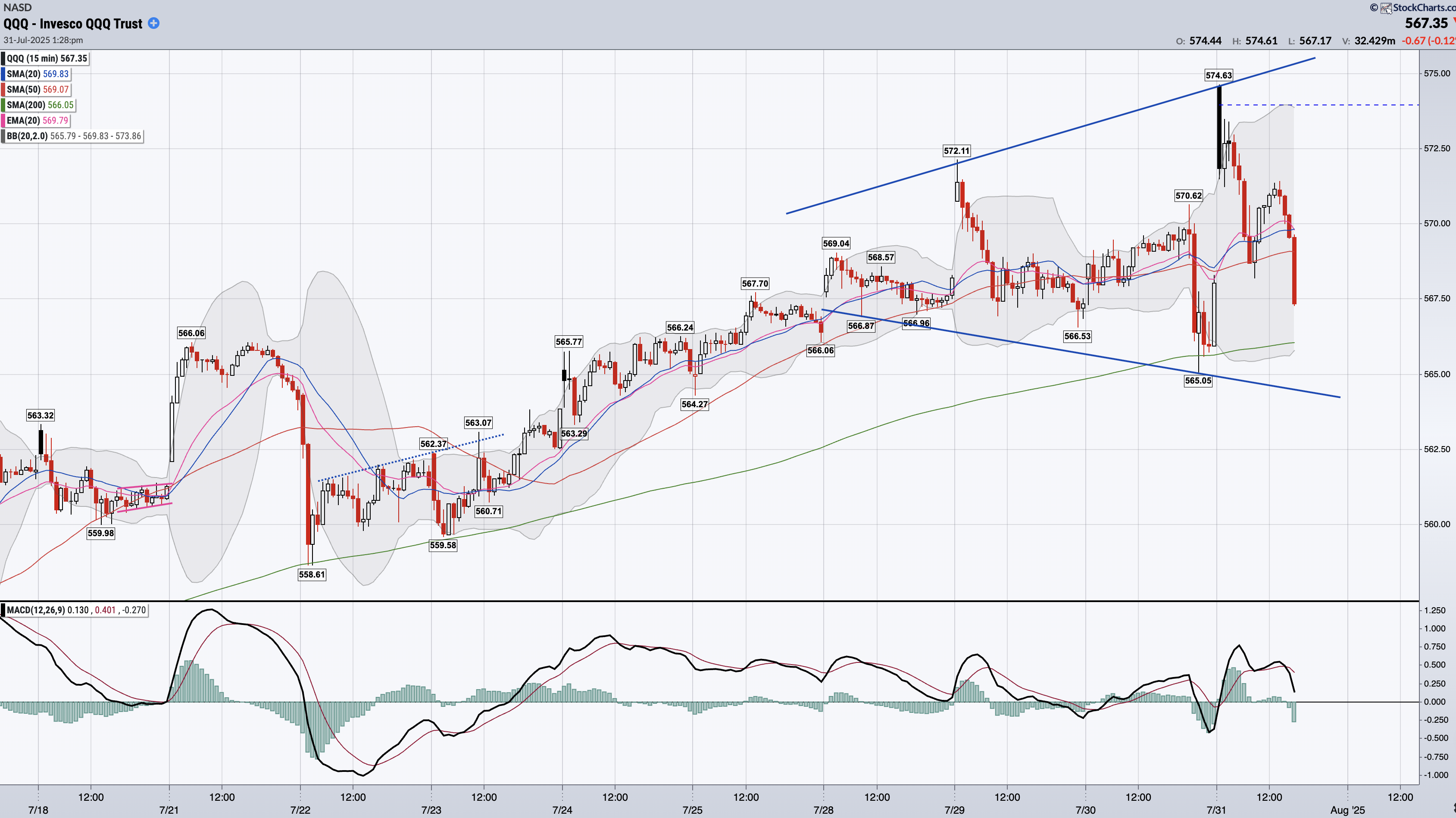Click the 566.87 price annotation
Viewport: 1456px width, 818px height.
point(861,326)
